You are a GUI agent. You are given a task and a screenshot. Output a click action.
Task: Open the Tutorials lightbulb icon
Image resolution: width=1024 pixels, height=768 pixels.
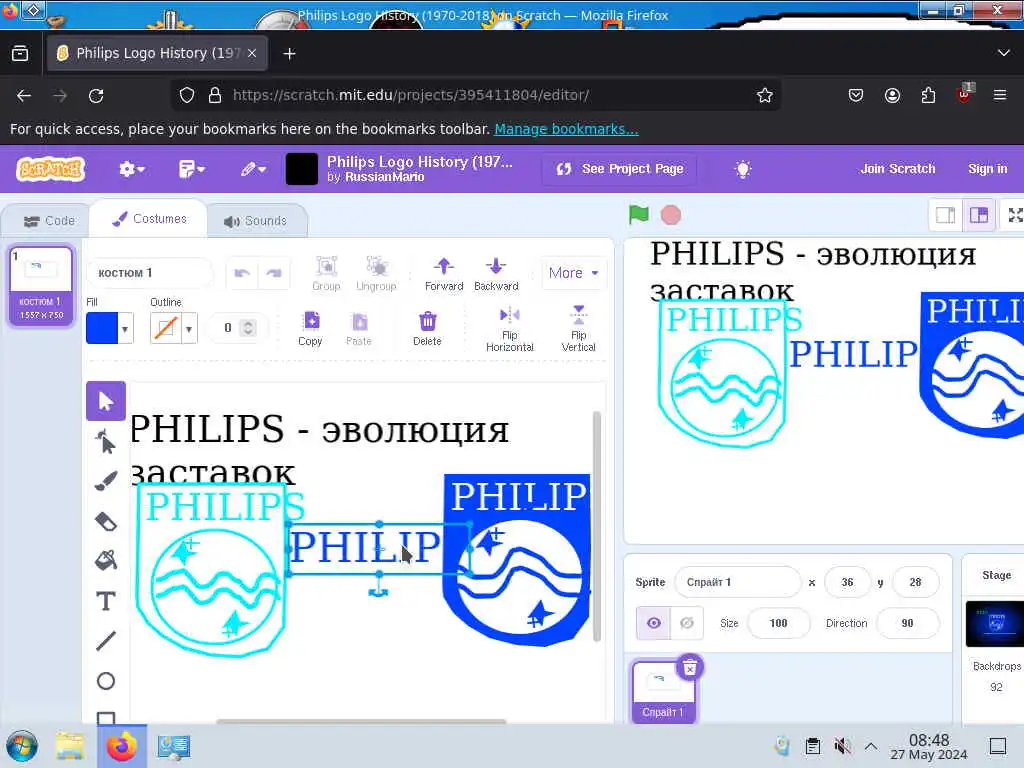[743, 169]
